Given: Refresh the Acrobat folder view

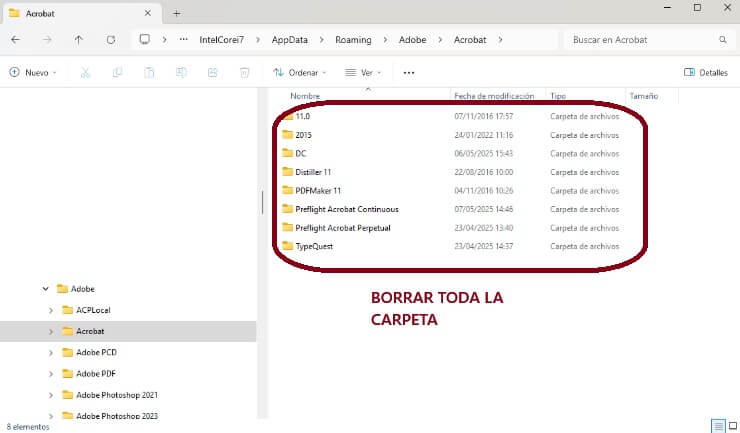Looking at the screenshot, I should [111, 40].
